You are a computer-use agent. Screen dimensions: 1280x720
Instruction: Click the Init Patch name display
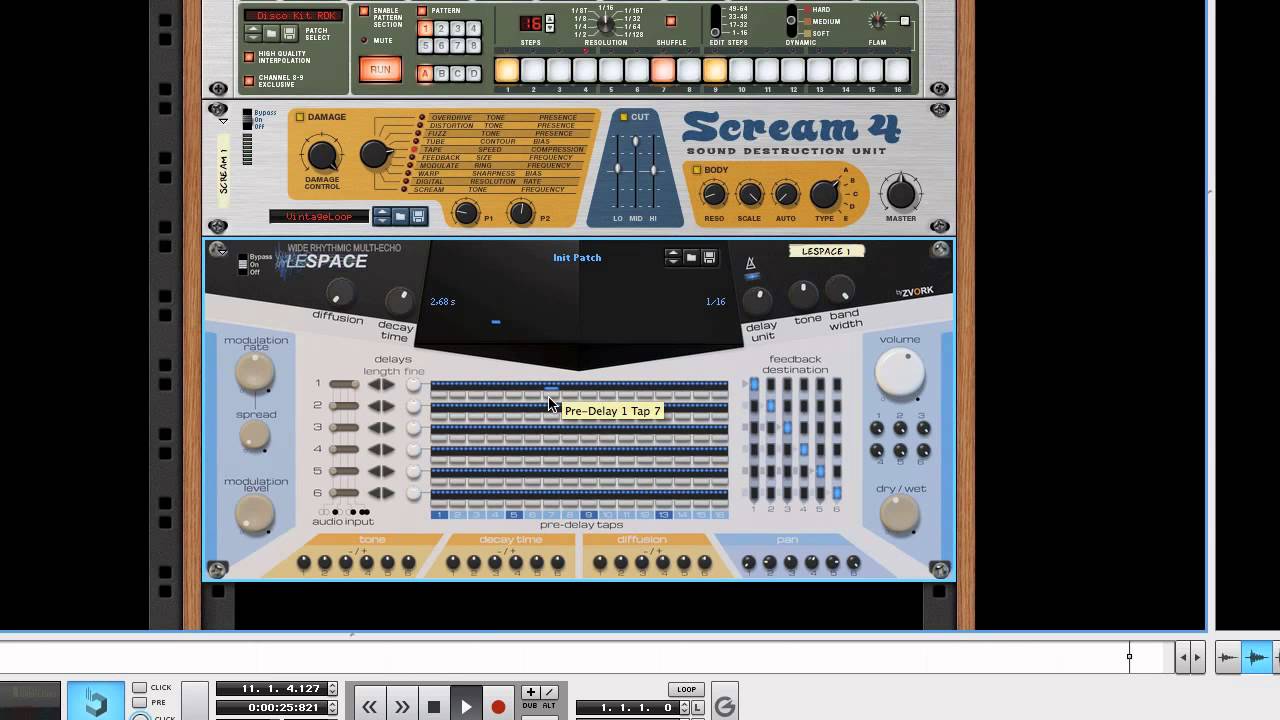[577, 257]
